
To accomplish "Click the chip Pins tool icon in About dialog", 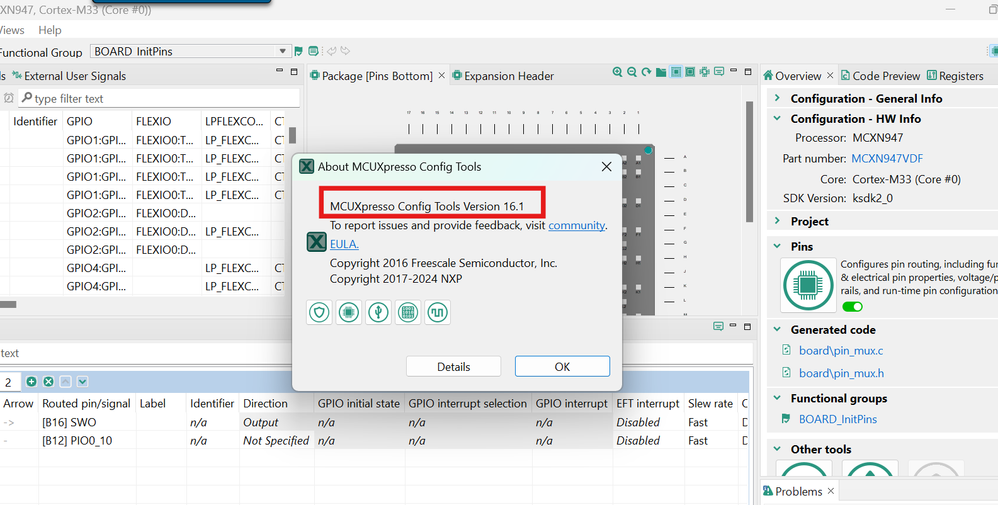I will click(349, 312).
